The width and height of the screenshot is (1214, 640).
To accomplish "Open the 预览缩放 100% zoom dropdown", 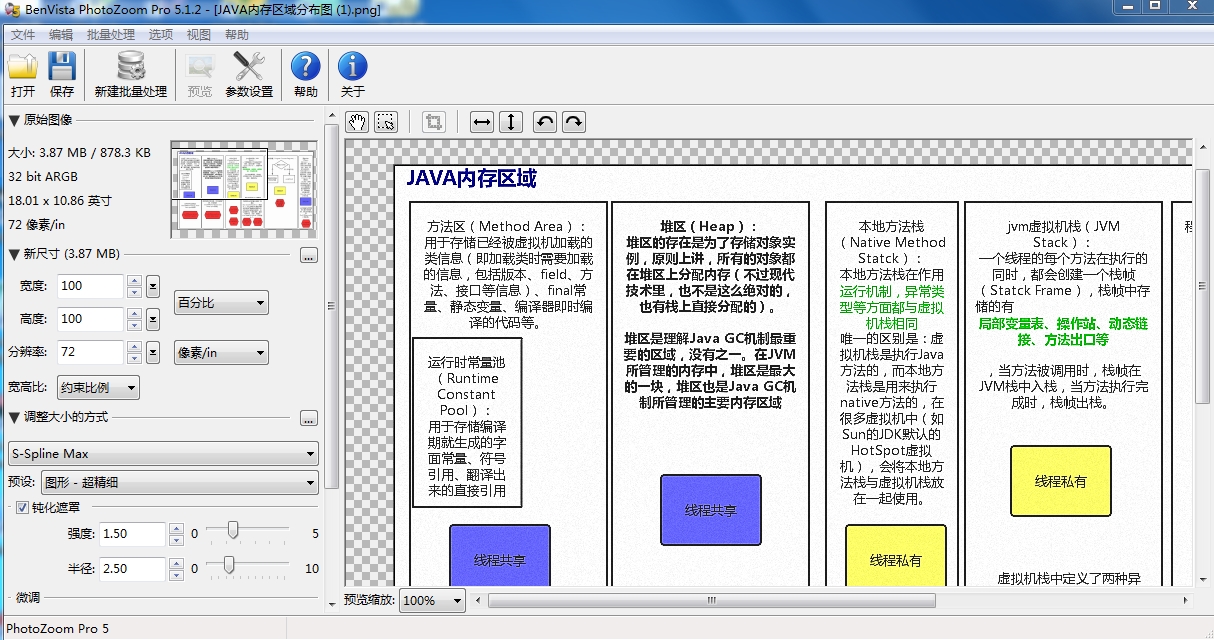I will coord(431,600).
